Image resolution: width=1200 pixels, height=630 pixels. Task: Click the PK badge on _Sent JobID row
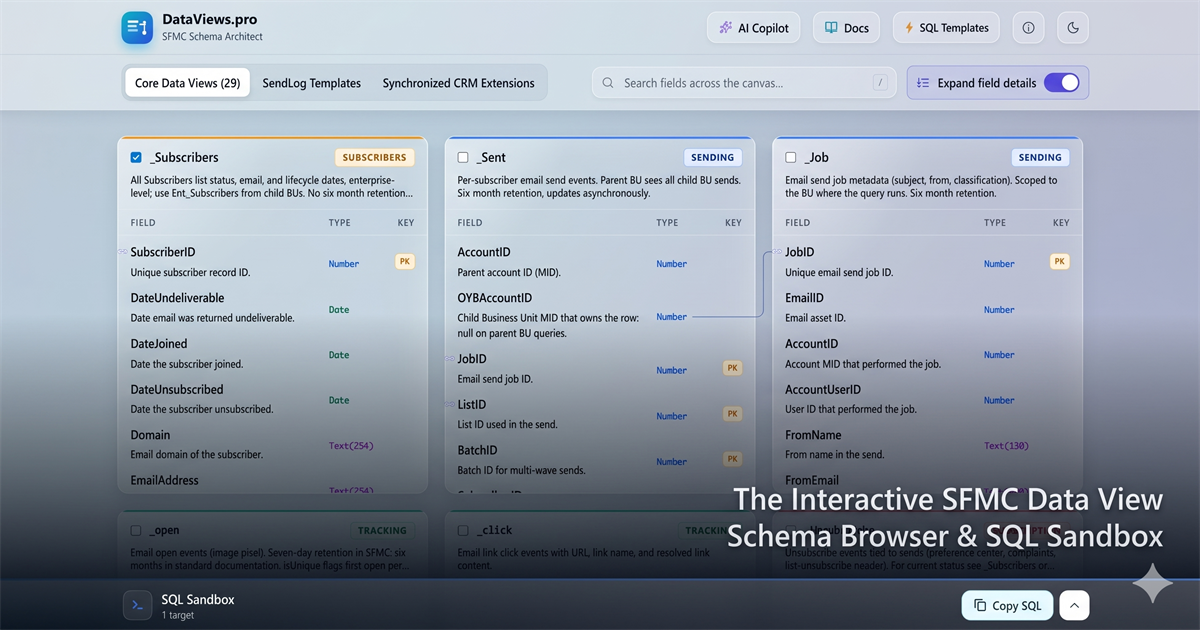(733, 368)
